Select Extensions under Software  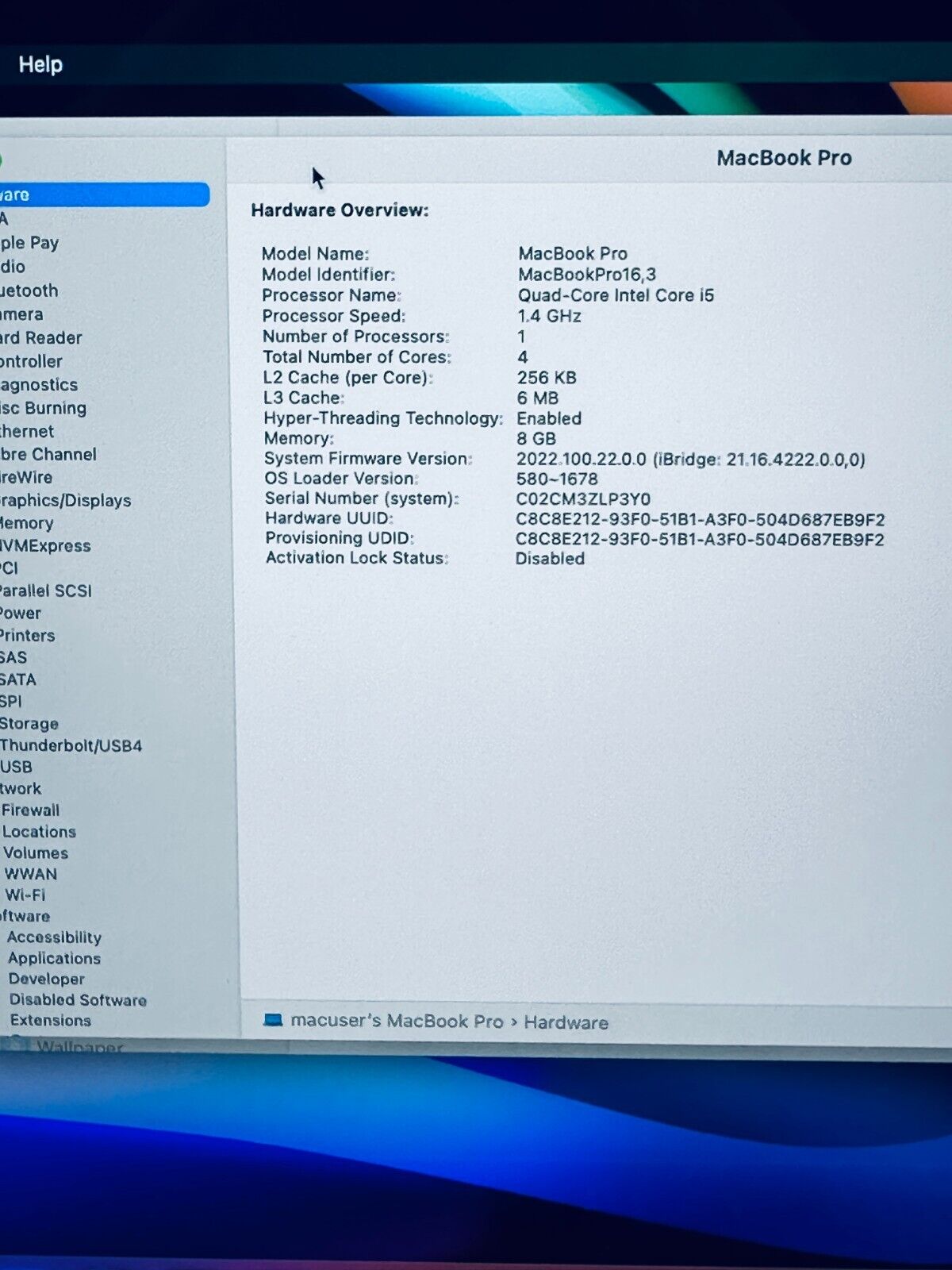click(x=51, y=1020)
